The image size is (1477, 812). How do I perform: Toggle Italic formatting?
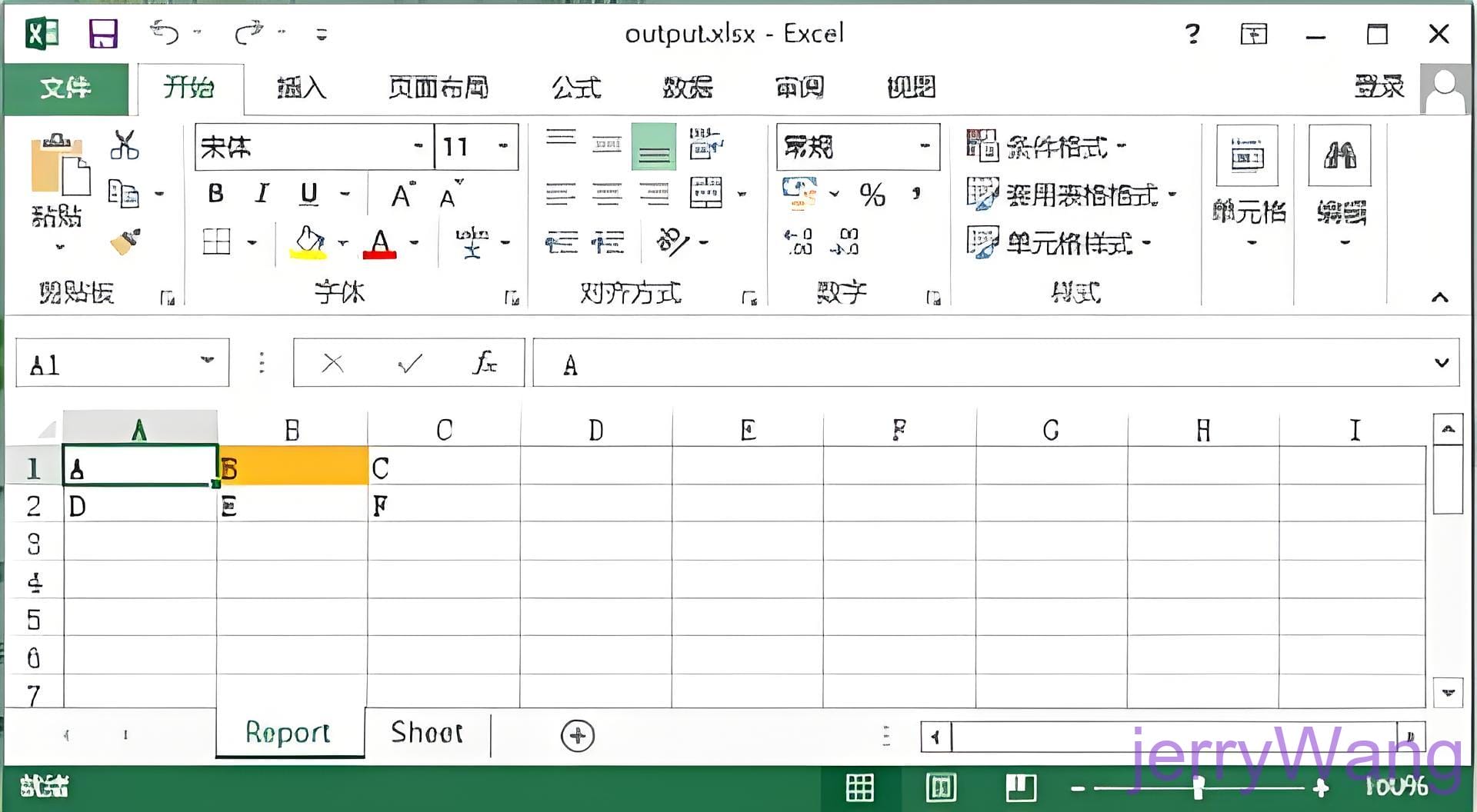pos(262,194)
